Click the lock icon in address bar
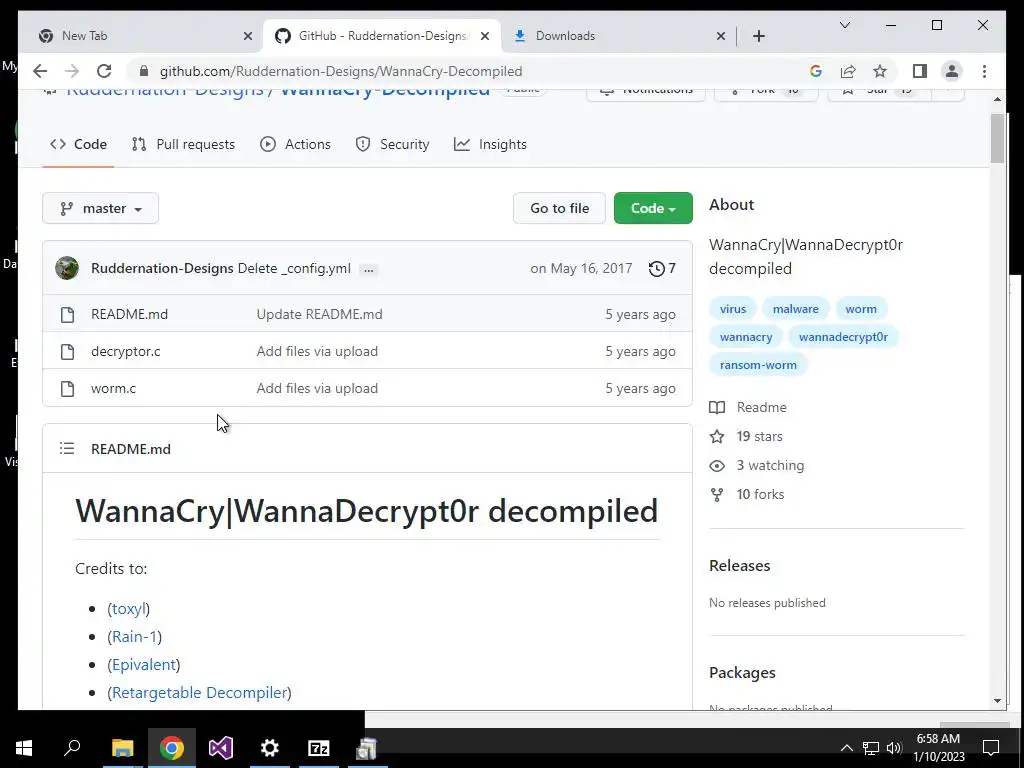Viewport: 1024px width, 768px height. [144, 71]
